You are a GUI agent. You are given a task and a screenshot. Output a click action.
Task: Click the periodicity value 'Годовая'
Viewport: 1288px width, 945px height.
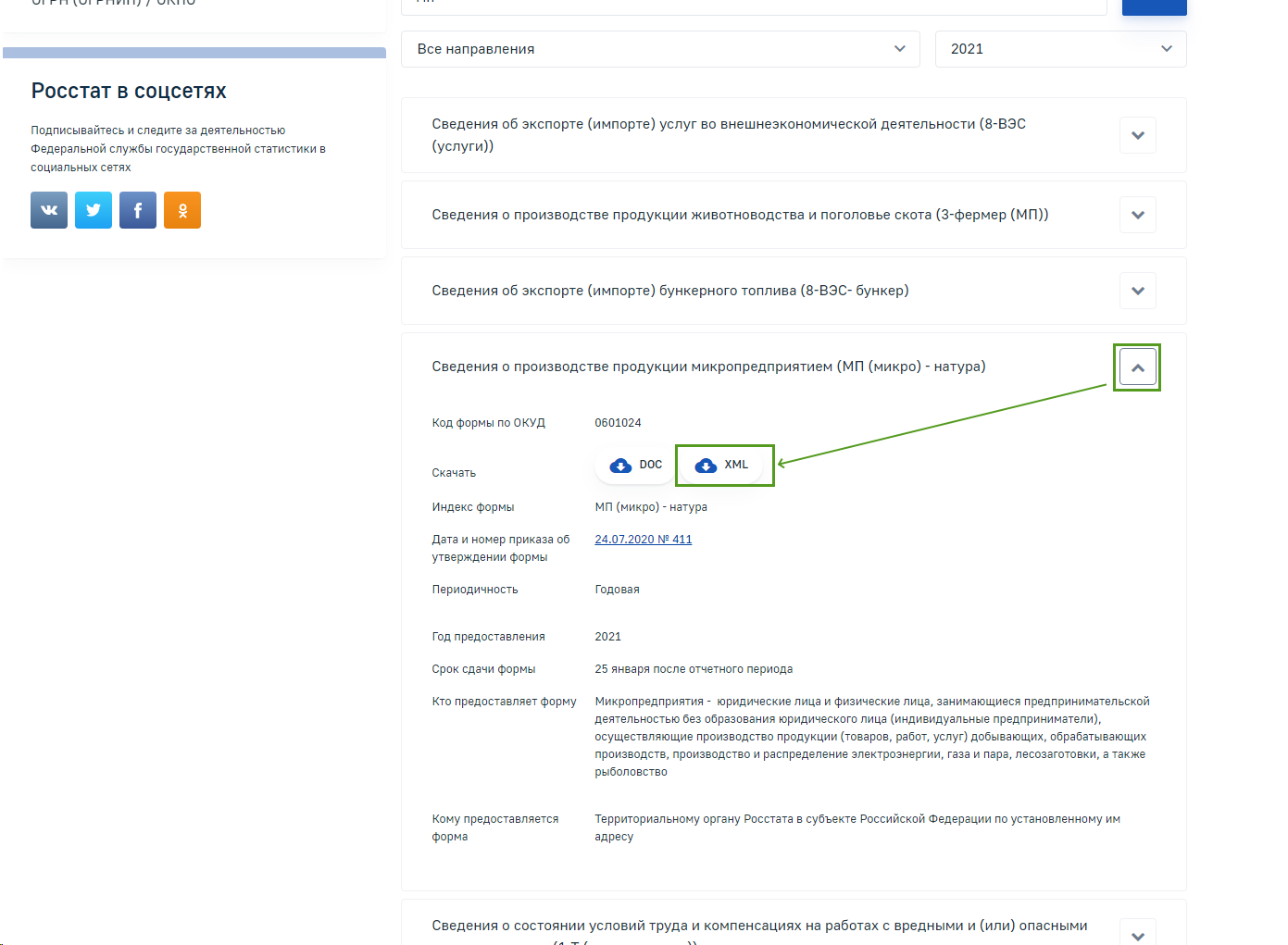pos(618,590)
